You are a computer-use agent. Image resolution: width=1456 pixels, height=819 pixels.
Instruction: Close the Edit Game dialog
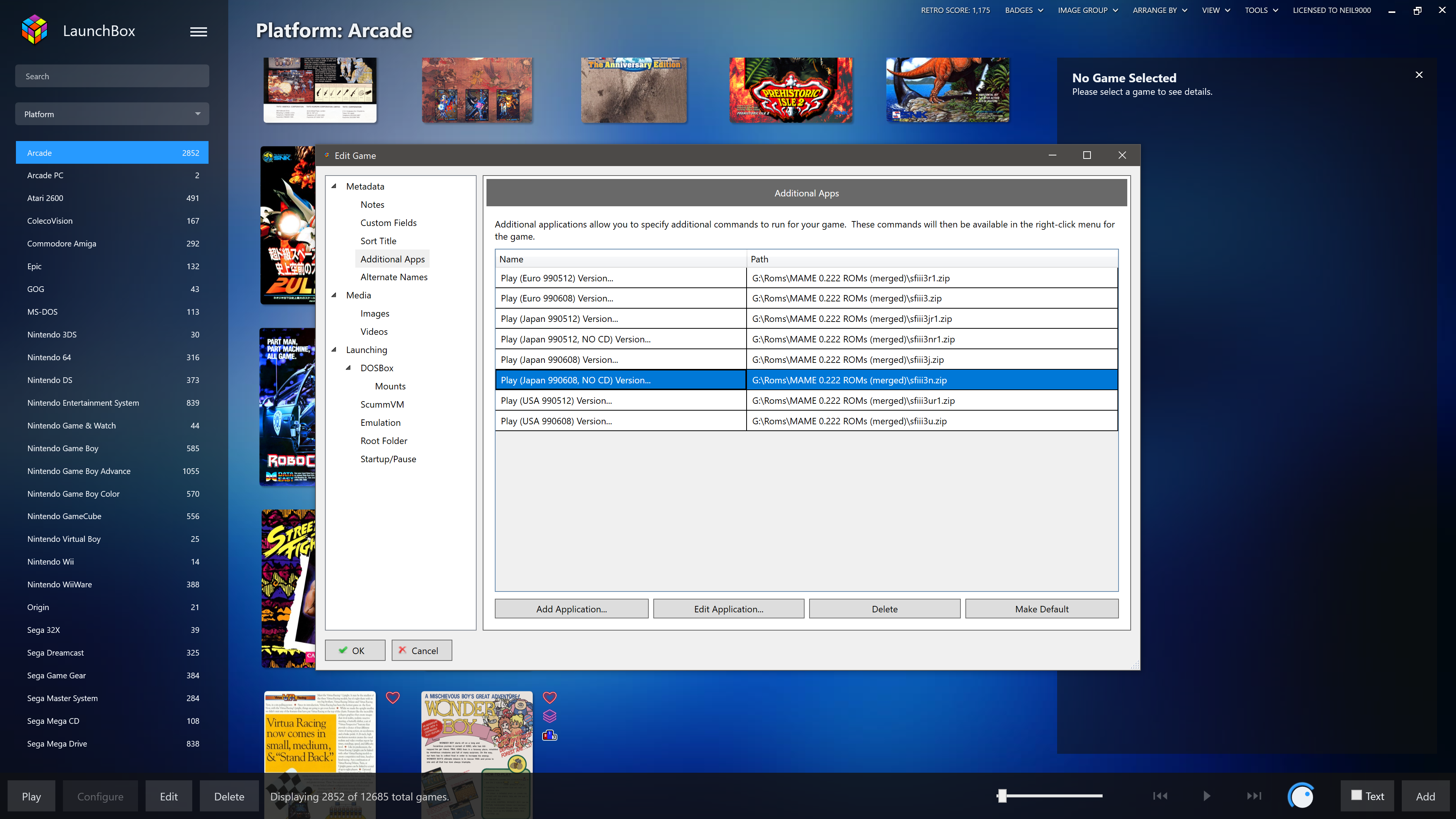coord(1122,155)
